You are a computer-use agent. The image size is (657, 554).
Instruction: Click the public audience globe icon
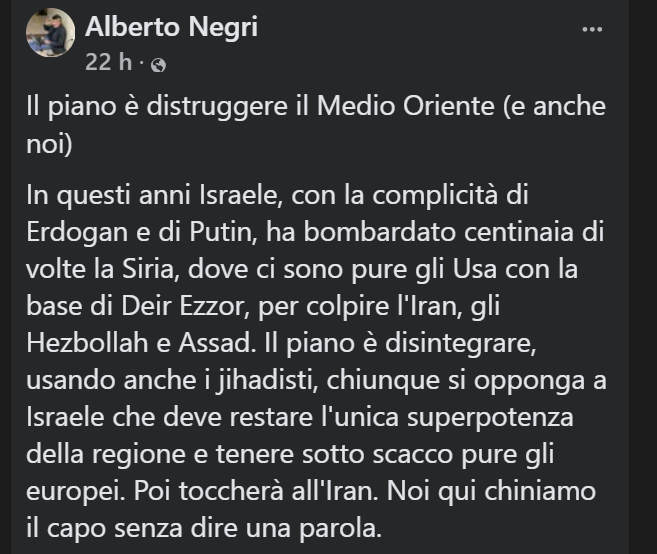pos(158,63)
